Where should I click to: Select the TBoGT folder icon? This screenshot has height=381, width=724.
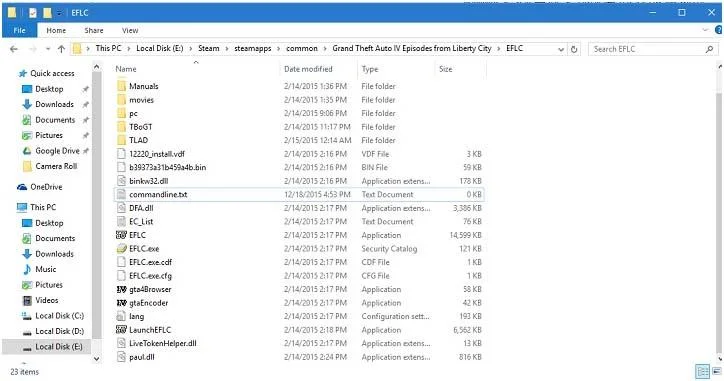(121, 127)
